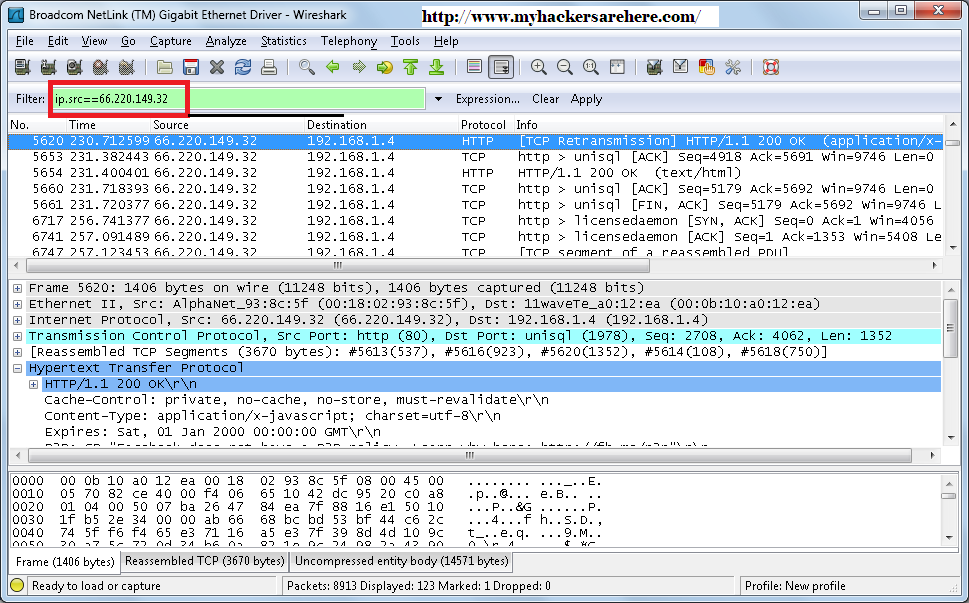The width and height of the screenshot is (969, 603).
Task: Restart the running capture icon
Action: coord(127,67)
